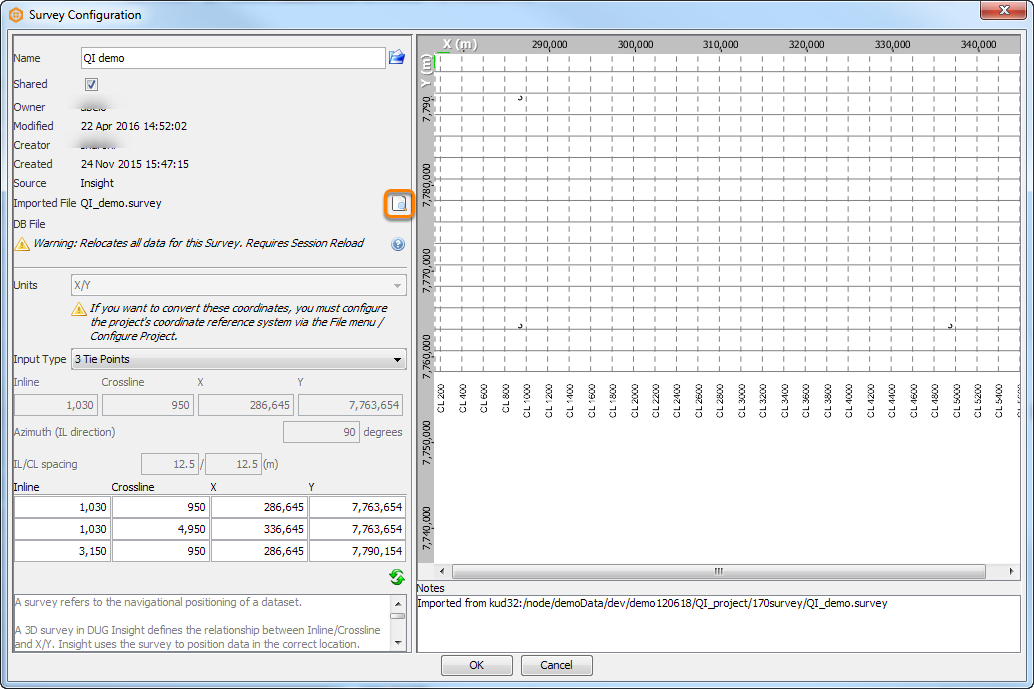The image size is (1034, 689).
Task: Open the blue help icon beside the warning
Action: [398, 245]
